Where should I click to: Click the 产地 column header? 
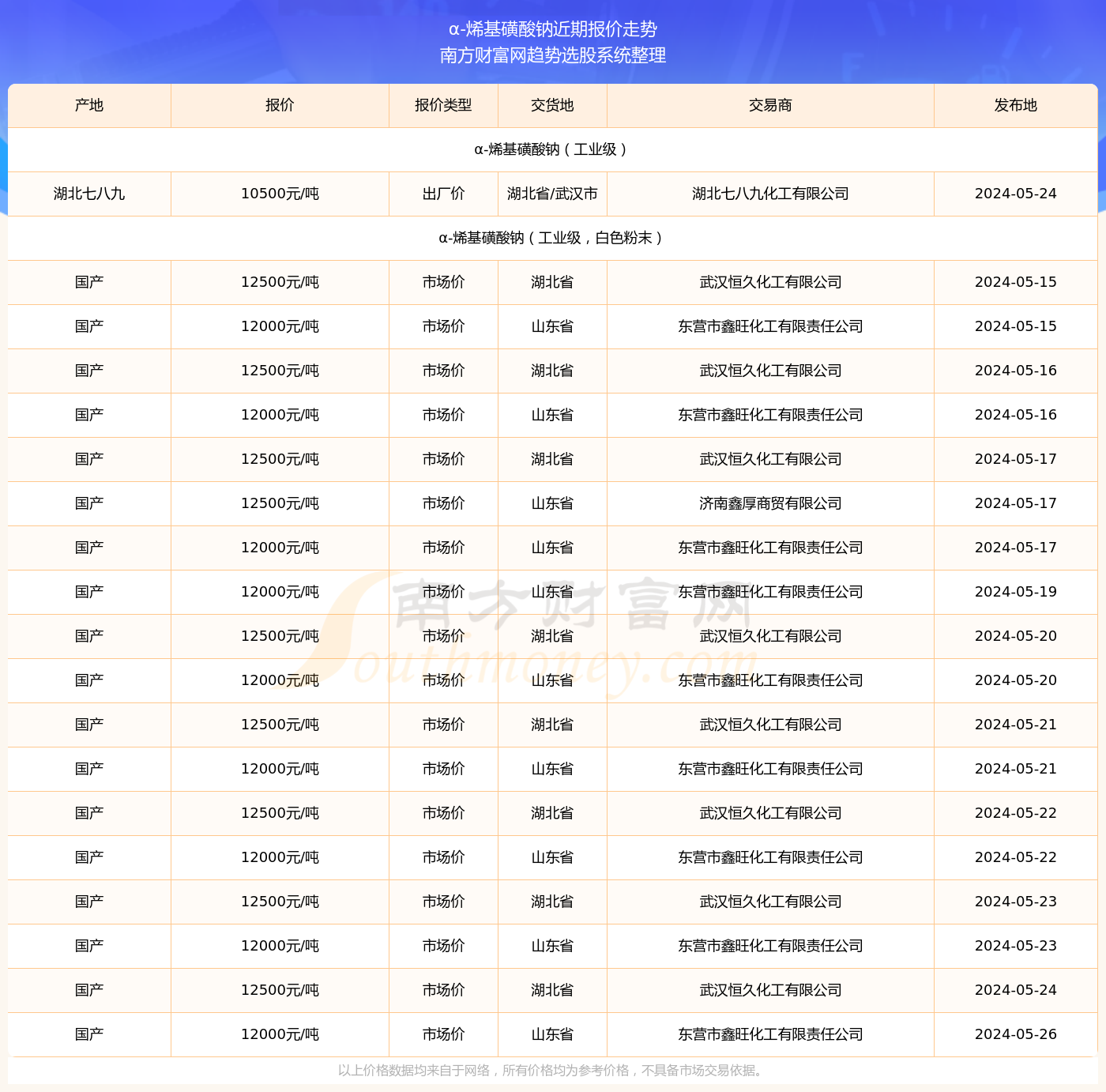click(x=89, y=105)
